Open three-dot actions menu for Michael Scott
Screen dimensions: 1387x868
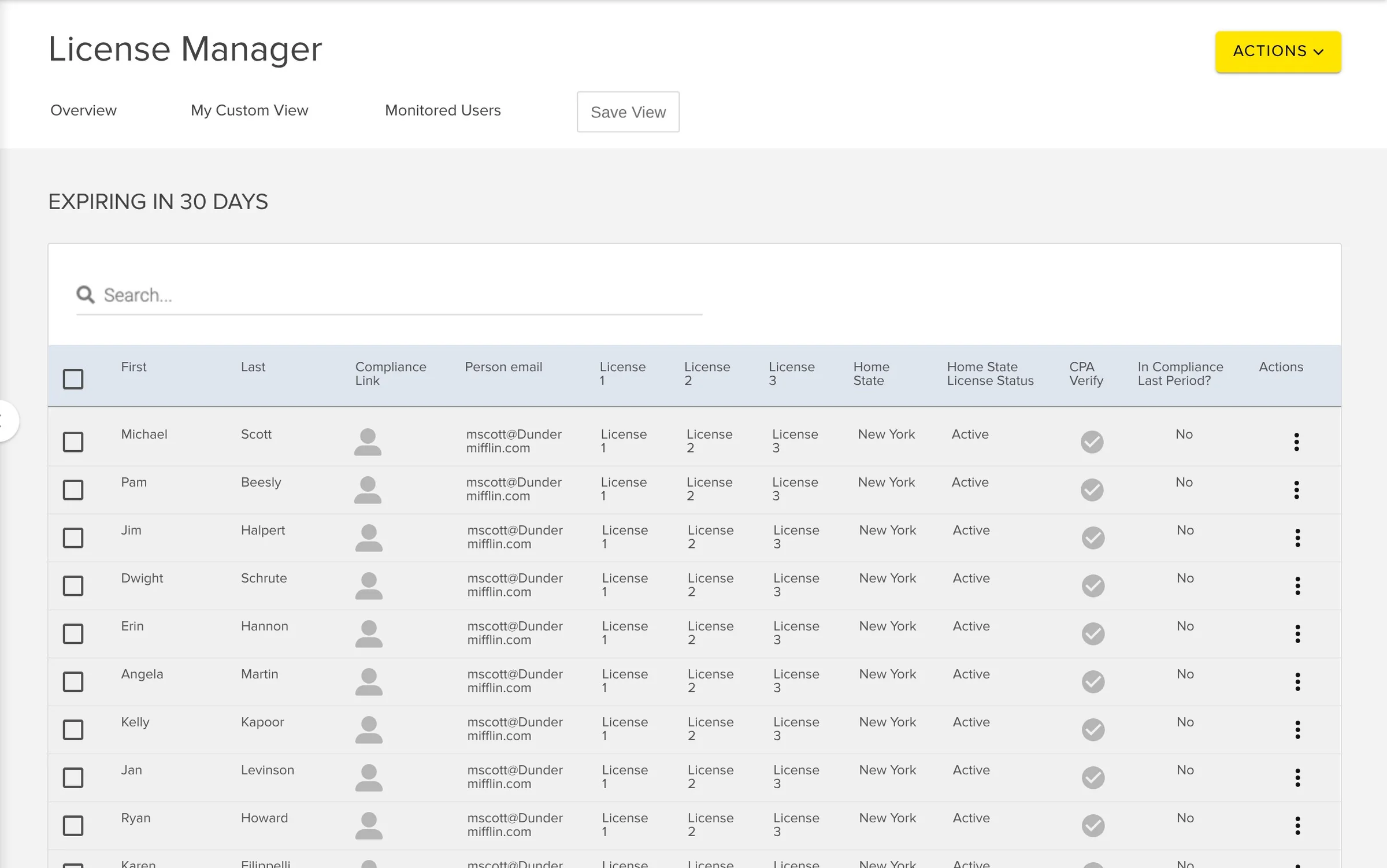click(x=1297, y=442)
